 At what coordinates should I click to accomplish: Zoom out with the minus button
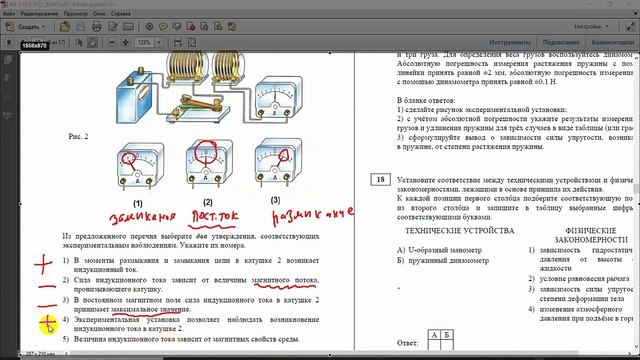(x=111, y=42)
